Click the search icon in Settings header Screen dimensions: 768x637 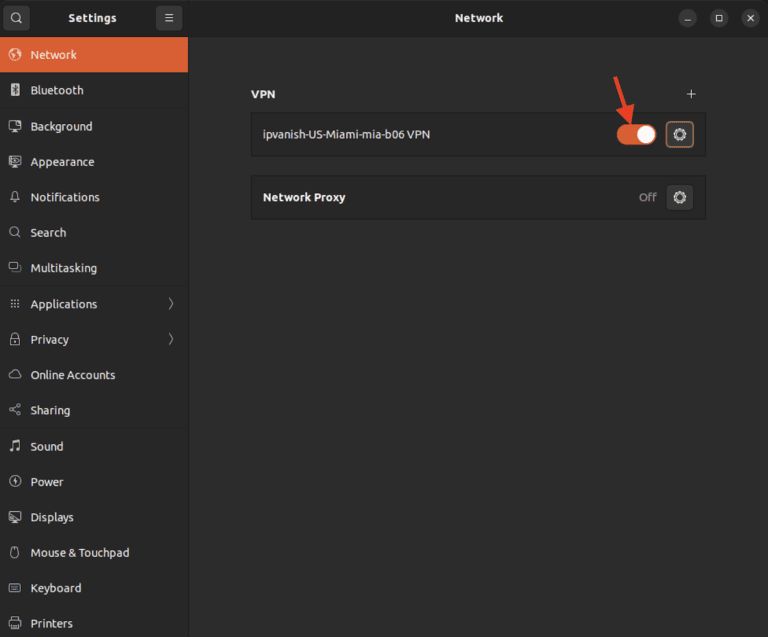pyautogui.click(x=16, y=18)
